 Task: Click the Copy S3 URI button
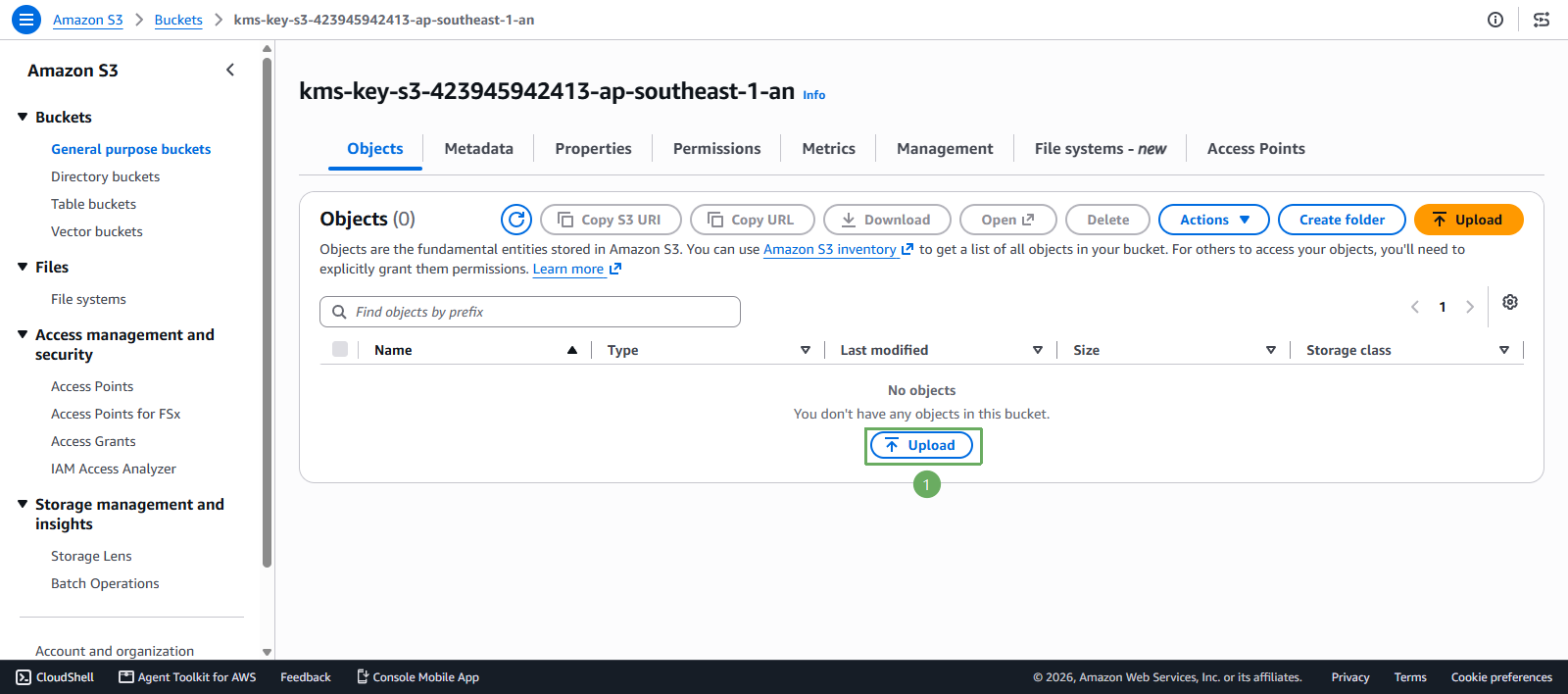[611, 220]
